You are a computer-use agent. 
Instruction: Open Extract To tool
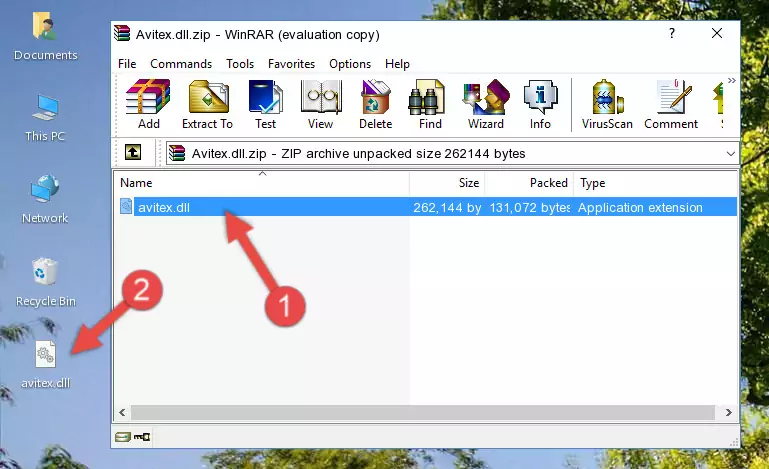207,104
